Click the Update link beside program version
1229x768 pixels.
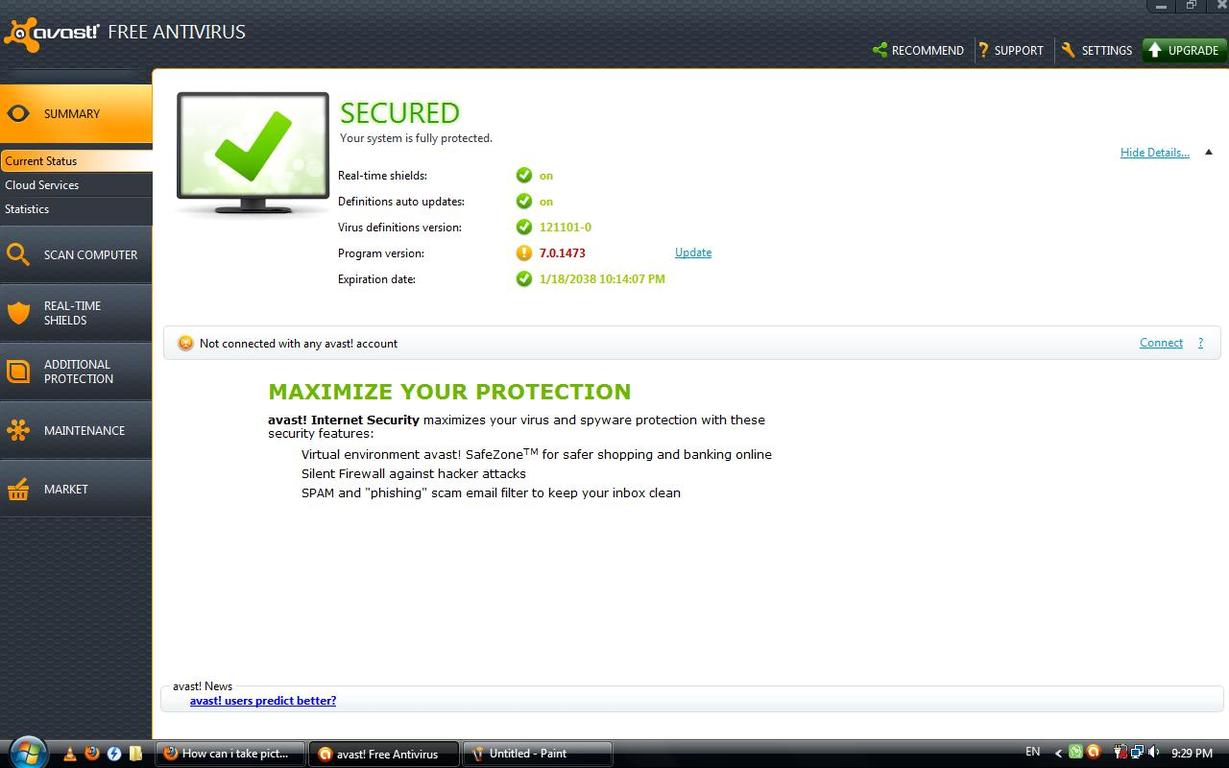tap(693, 253)
